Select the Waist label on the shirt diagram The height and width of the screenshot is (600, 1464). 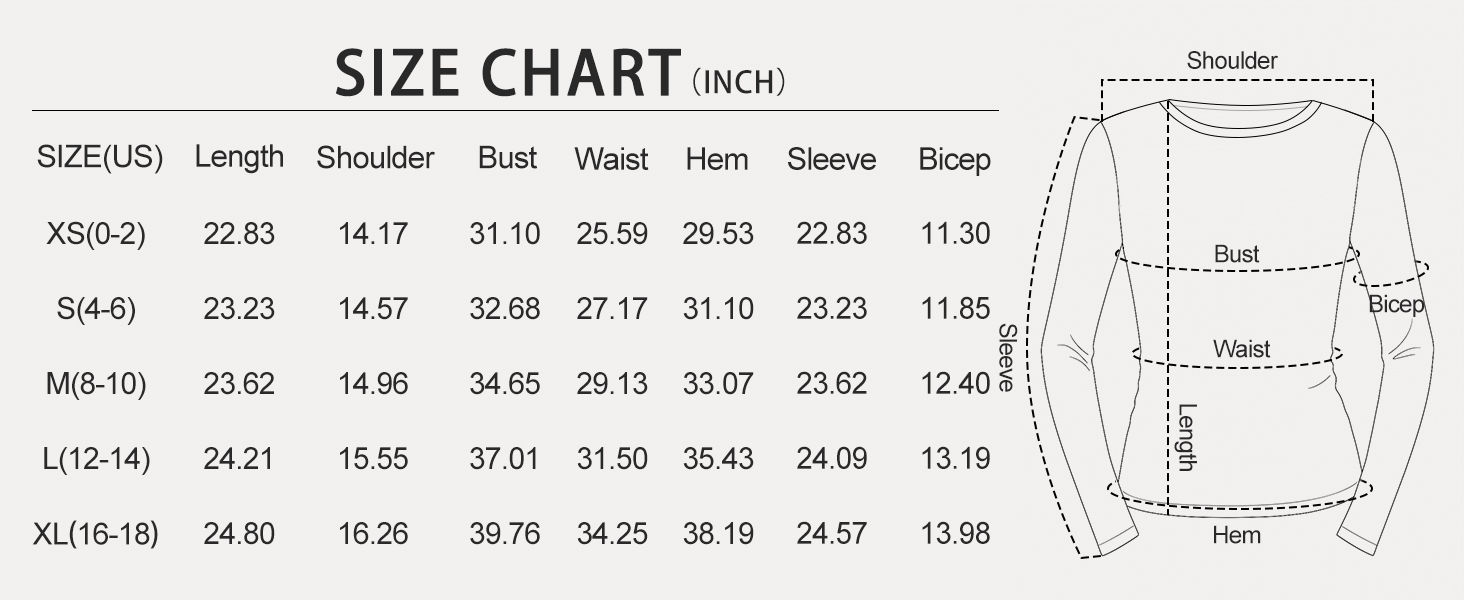pyautogui.click(x=1241, y=349)
